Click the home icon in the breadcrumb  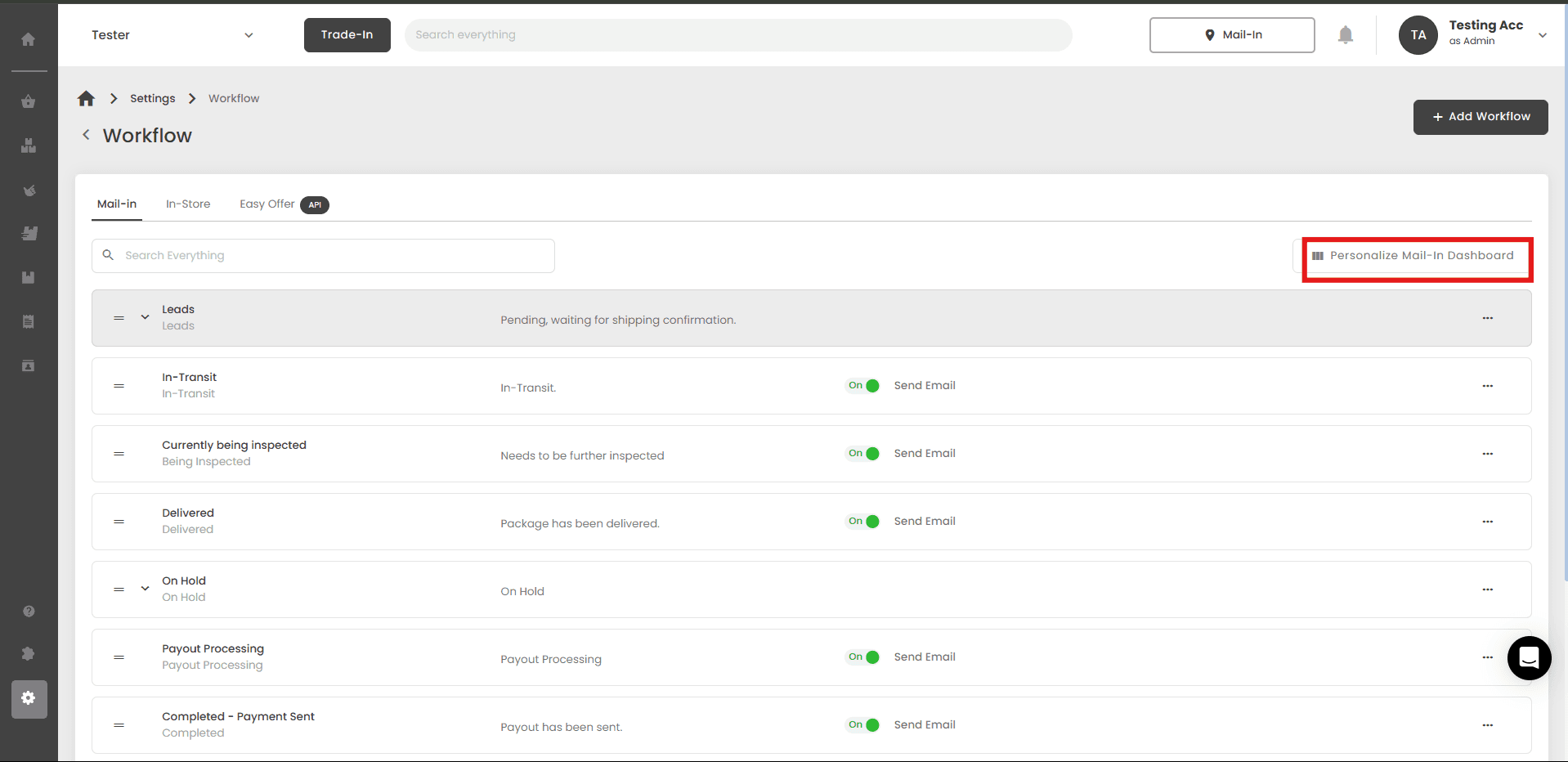86,98
